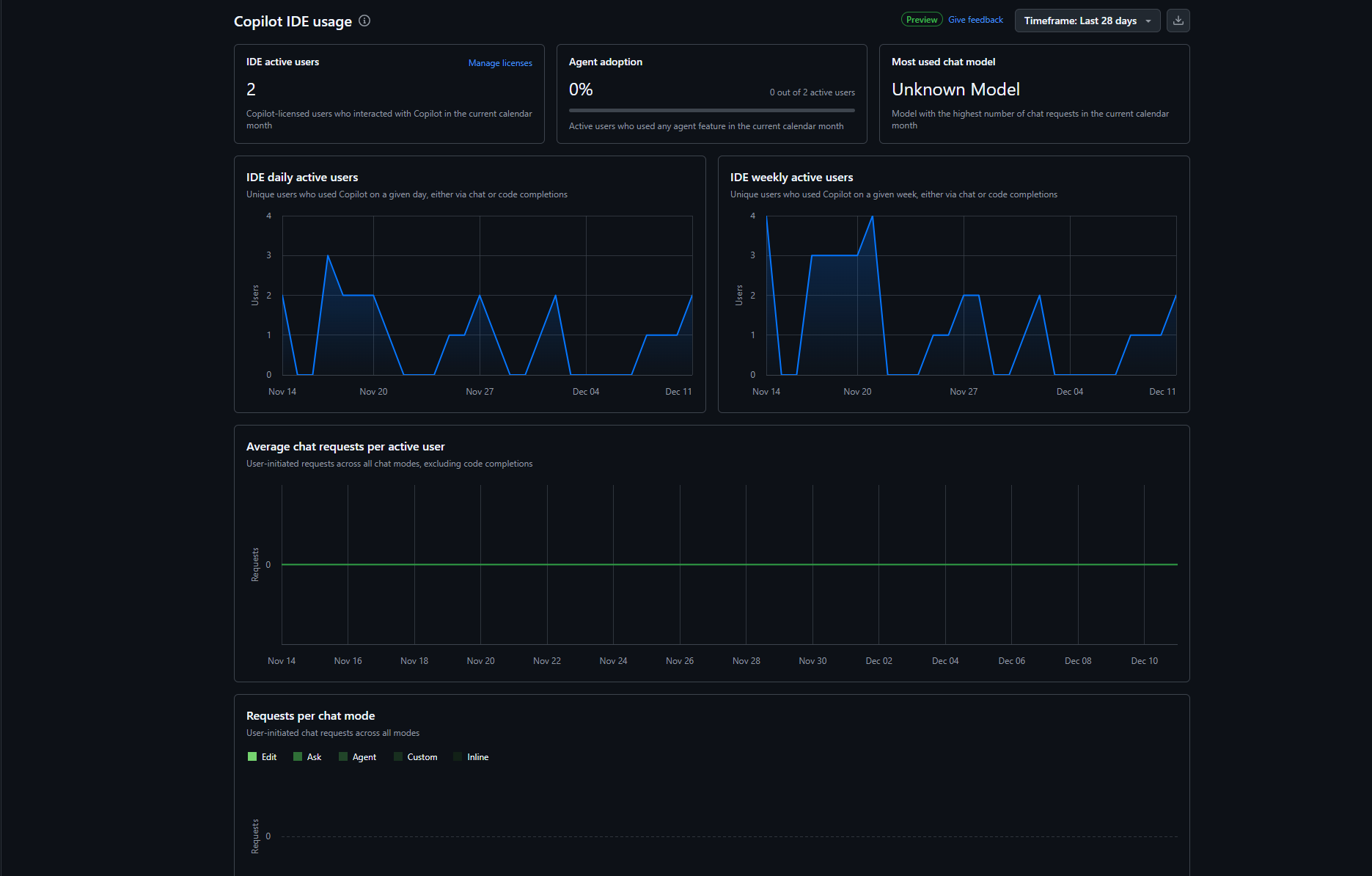1372x876 pixels.
Task: Open the Timeframe: Last 28 days dropdown
Action: click(1087, 21)
